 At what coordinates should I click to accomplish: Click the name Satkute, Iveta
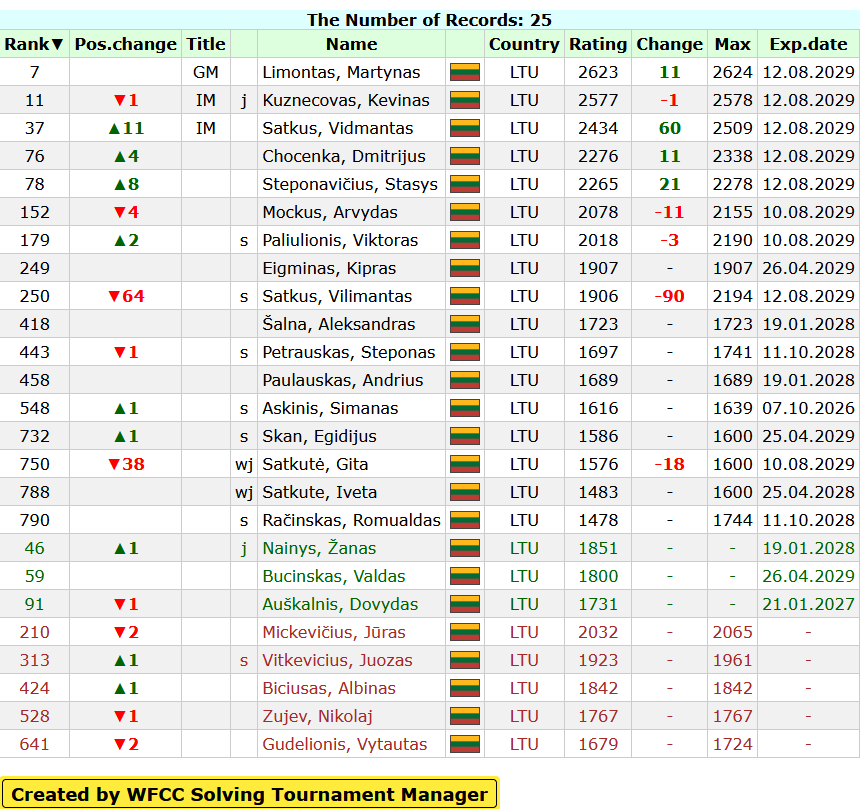(319, 492)
